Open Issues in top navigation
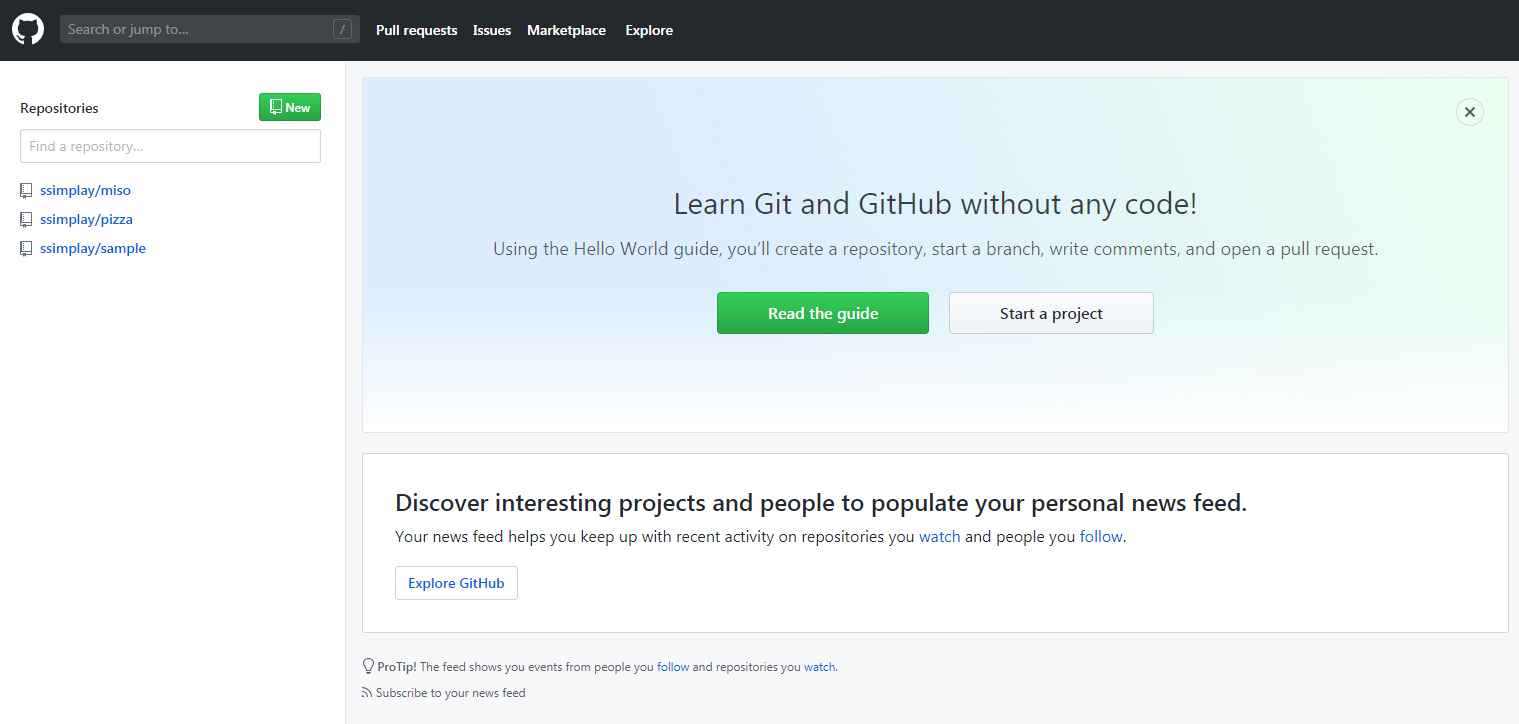1519x724 pixels. click(x=492, y=30)
